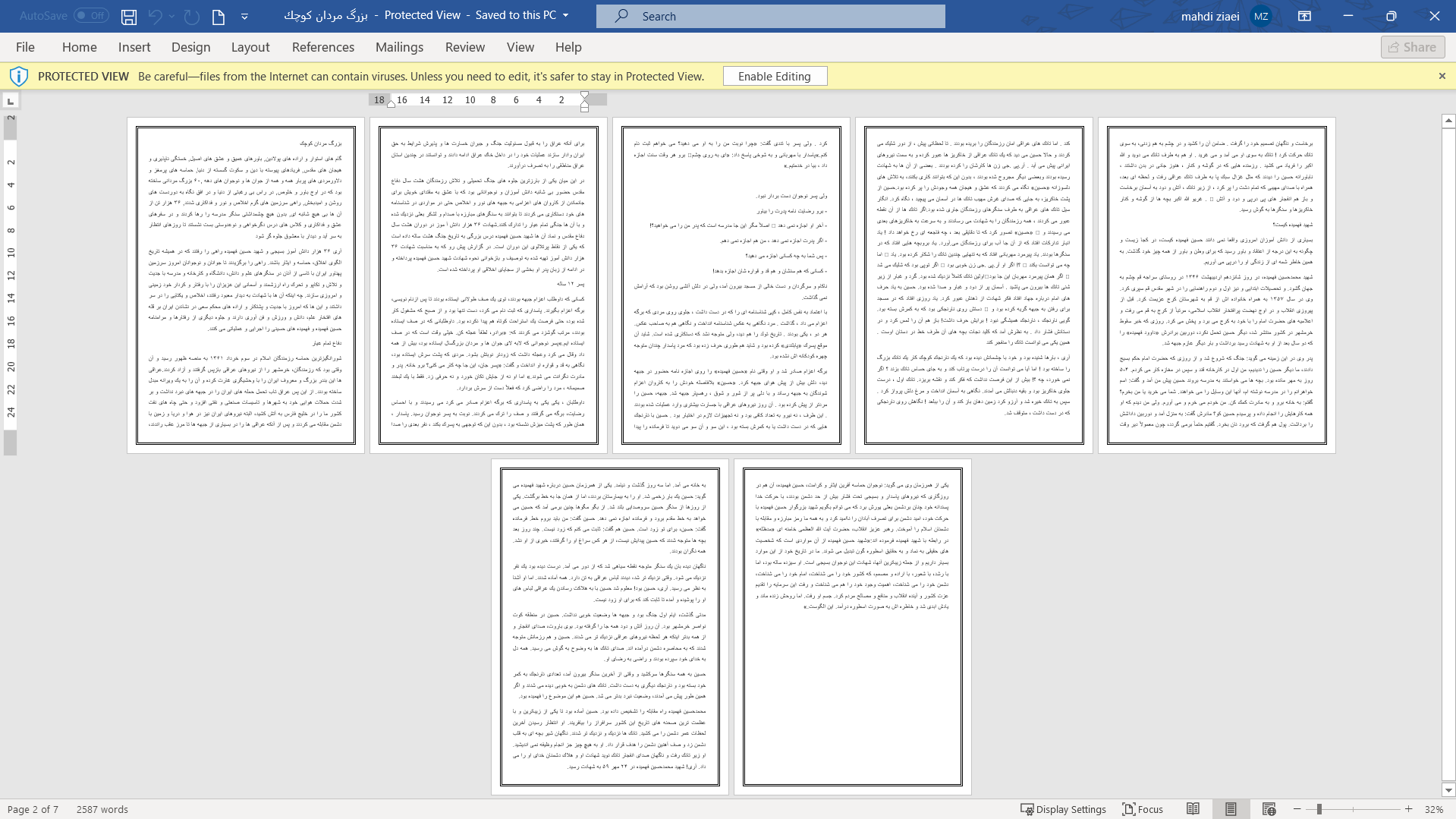
Task: Click the sixth page in bottom row
Action: [610, 627]
